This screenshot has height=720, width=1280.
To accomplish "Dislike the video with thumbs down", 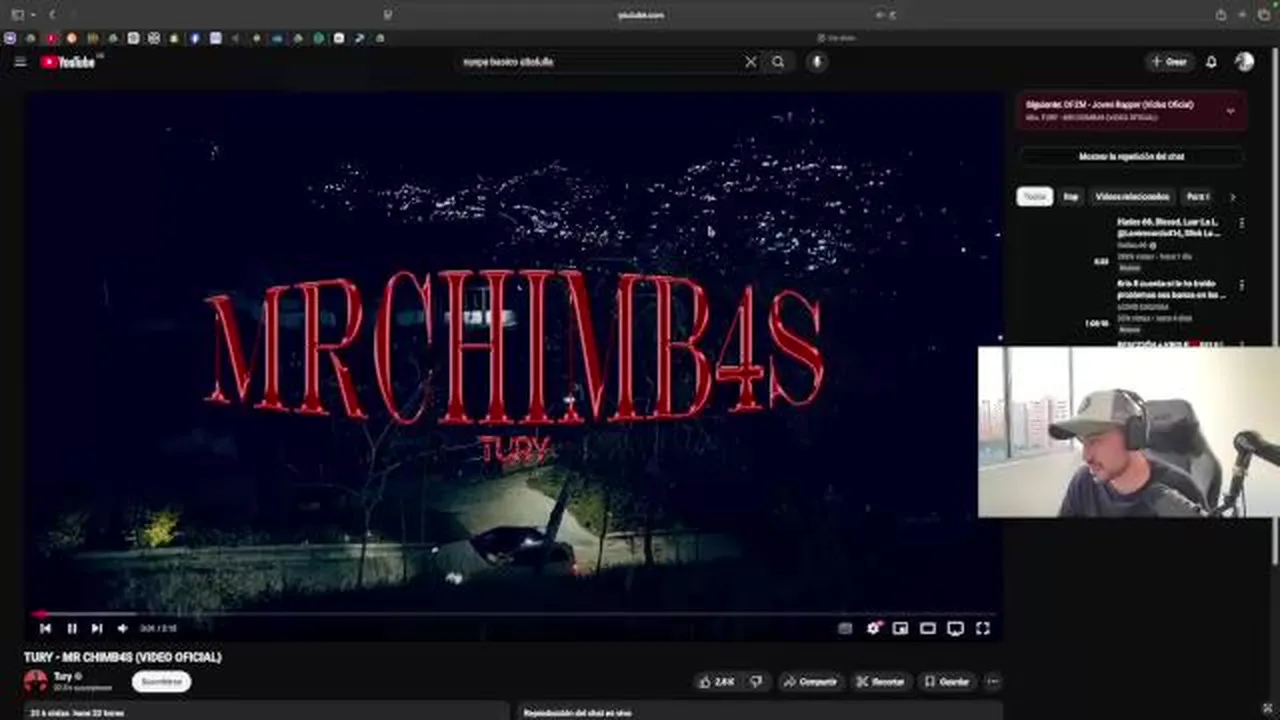I will tap(757, 682).
